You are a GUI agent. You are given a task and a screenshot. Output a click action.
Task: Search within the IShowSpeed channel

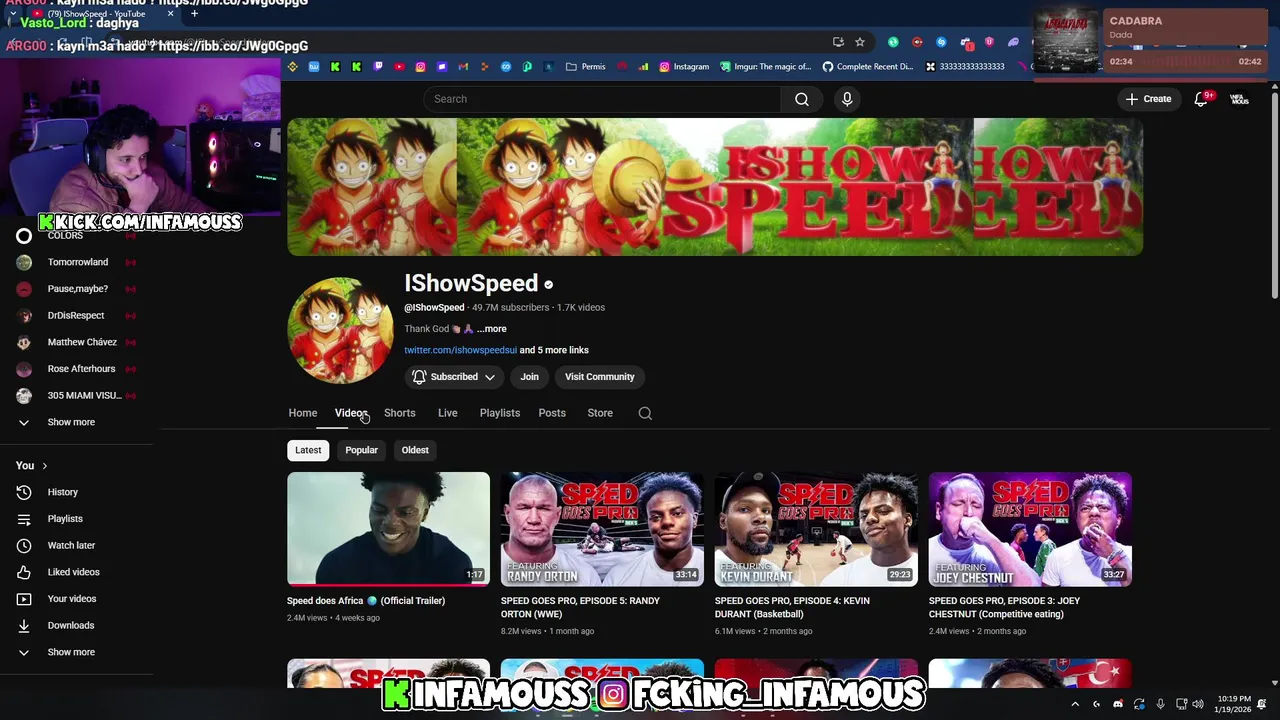coord(645,413)
